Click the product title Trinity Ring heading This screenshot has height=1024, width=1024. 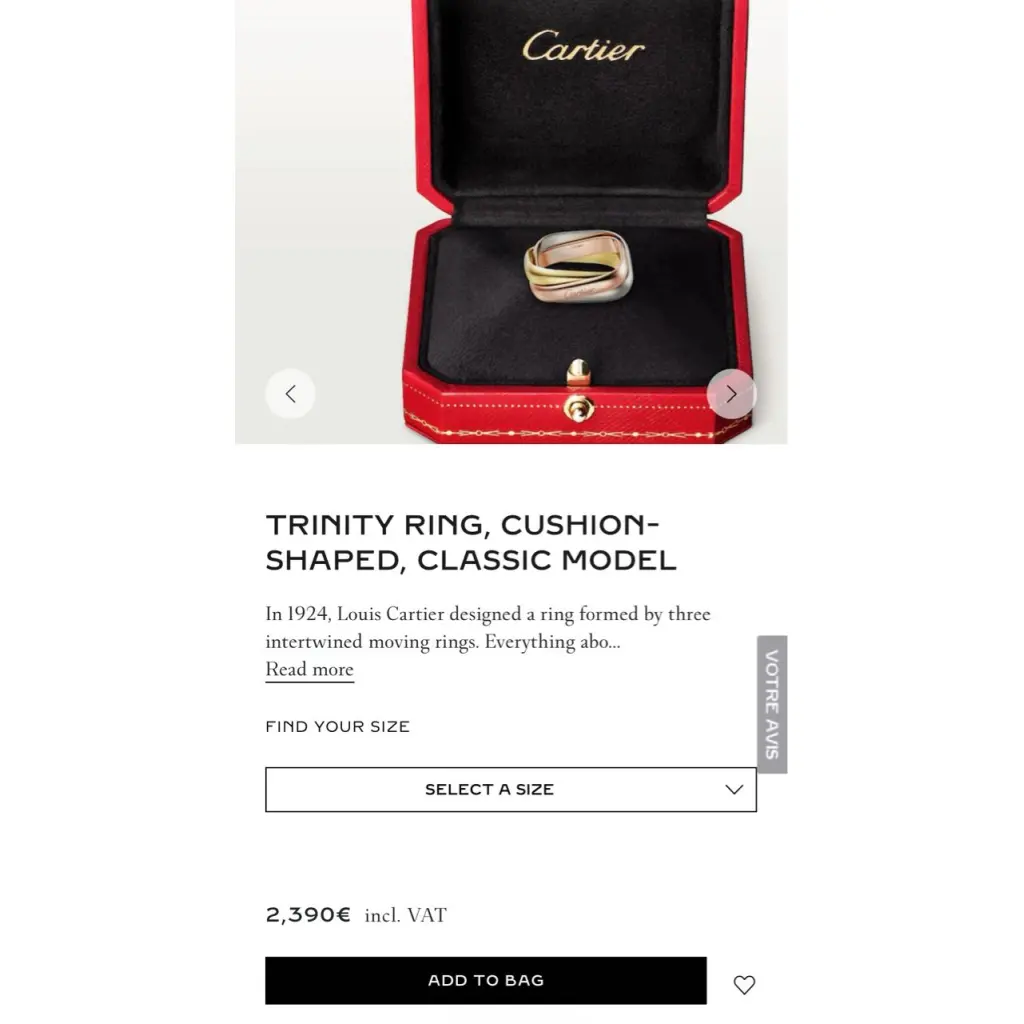coord(471,542)
